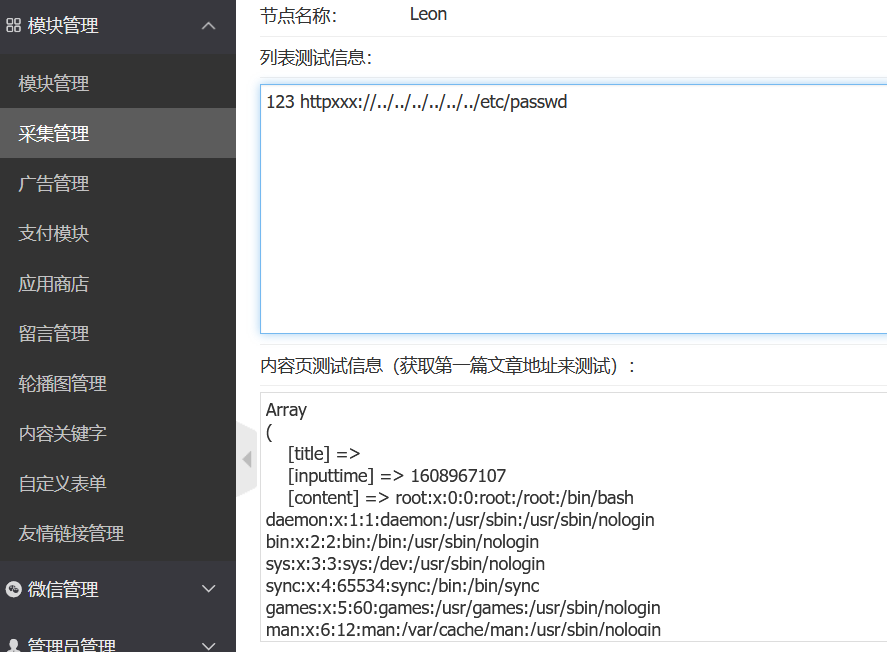Click the sys:x:3:3 line
887x652 pixels.
point(405,564)
